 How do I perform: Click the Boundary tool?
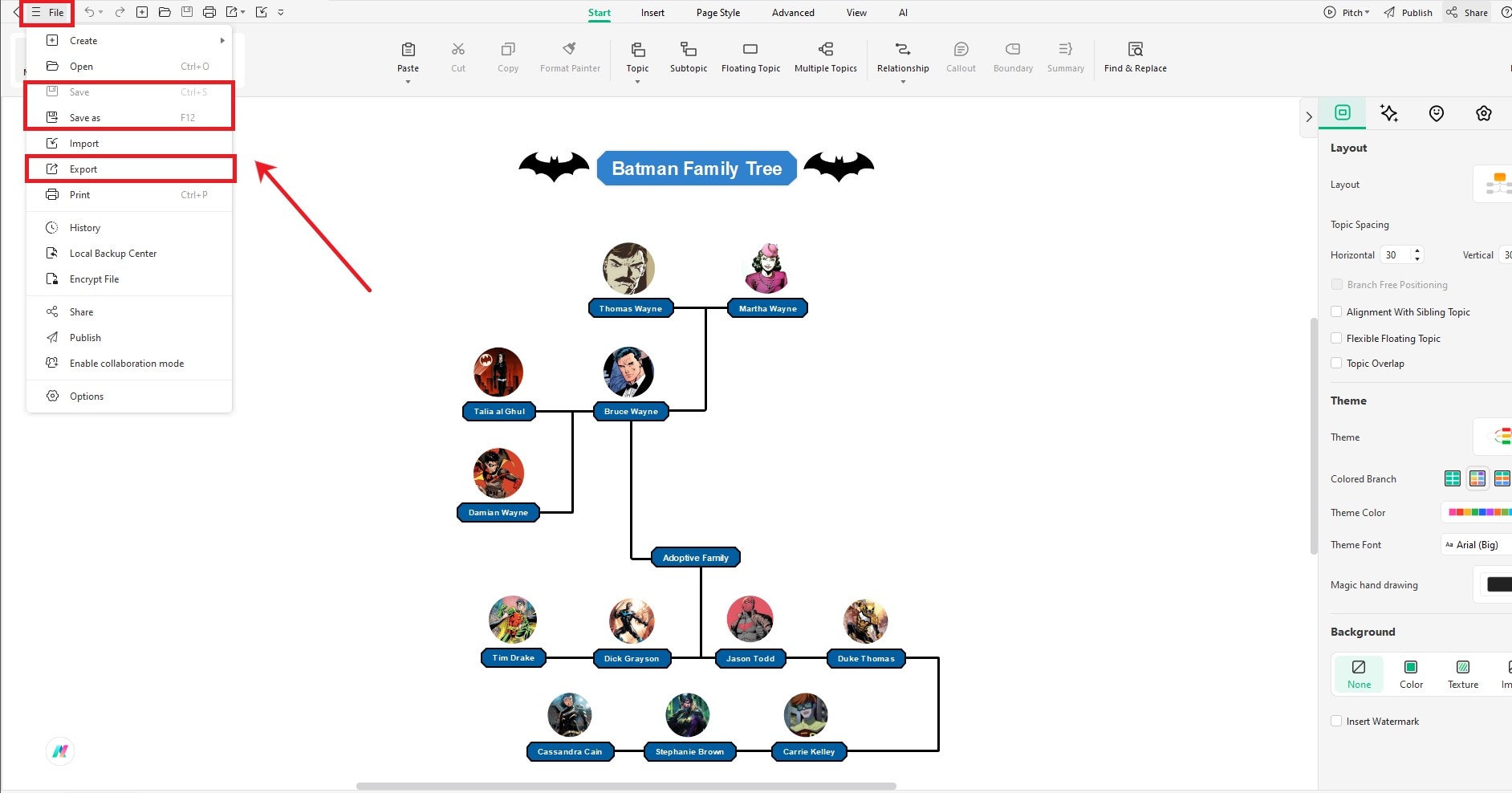[x=1013, y=57]
